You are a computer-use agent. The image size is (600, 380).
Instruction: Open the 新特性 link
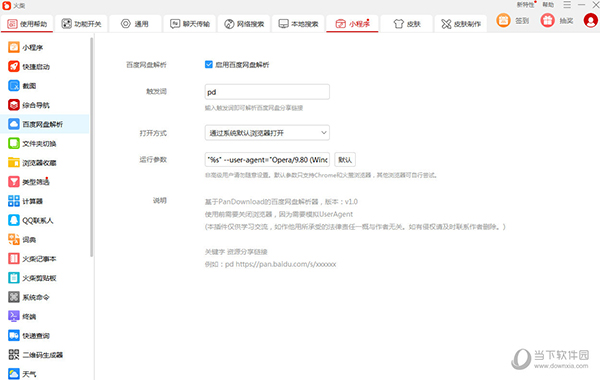pos(525,5)
